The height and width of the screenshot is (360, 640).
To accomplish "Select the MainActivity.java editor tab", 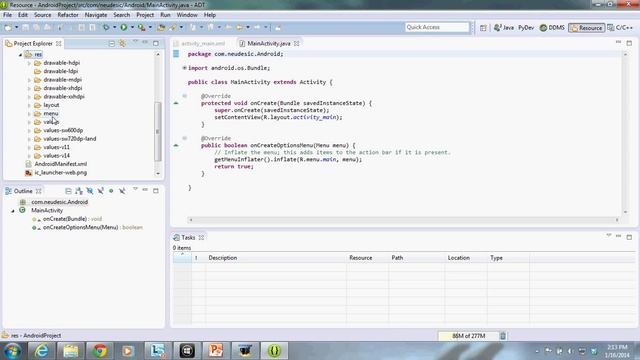I will [269, 43].
